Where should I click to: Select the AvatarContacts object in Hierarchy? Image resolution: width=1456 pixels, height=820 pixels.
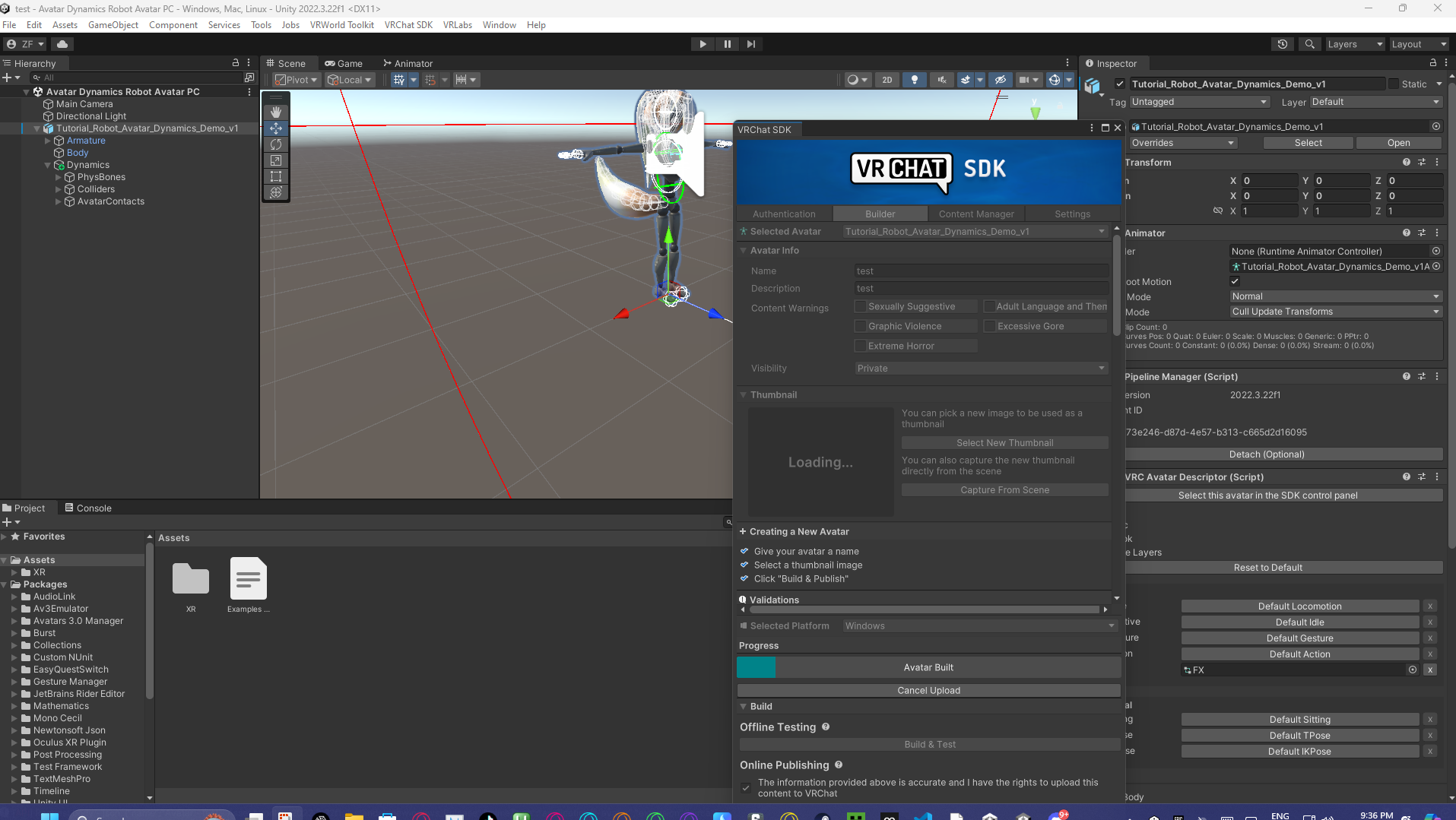[110, 201]
